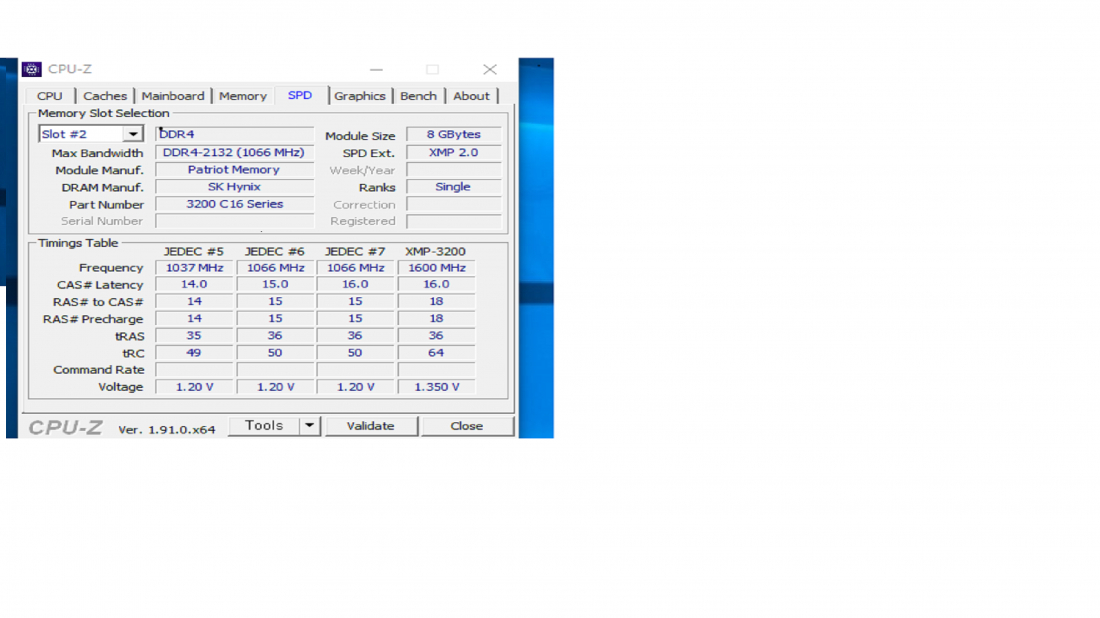Select the Memory tab
1100x618 pixels.
point(243,96)
